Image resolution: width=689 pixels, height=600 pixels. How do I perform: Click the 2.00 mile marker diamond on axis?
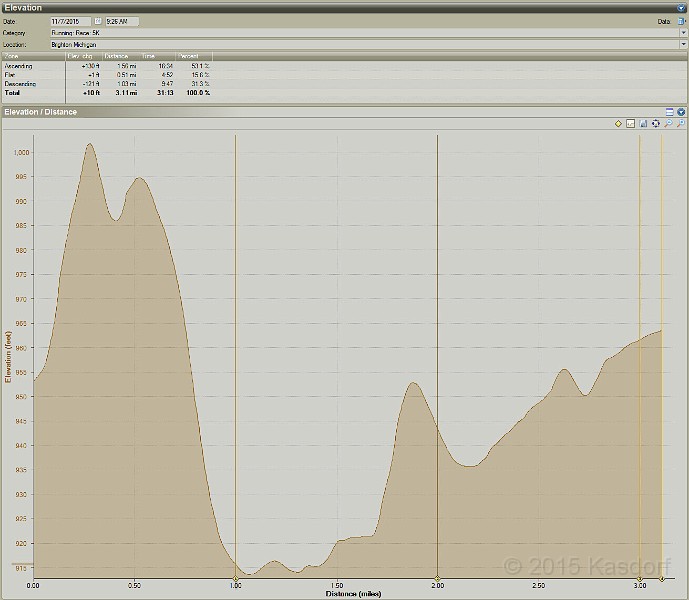pyautogui.click(x=438, y=580)
